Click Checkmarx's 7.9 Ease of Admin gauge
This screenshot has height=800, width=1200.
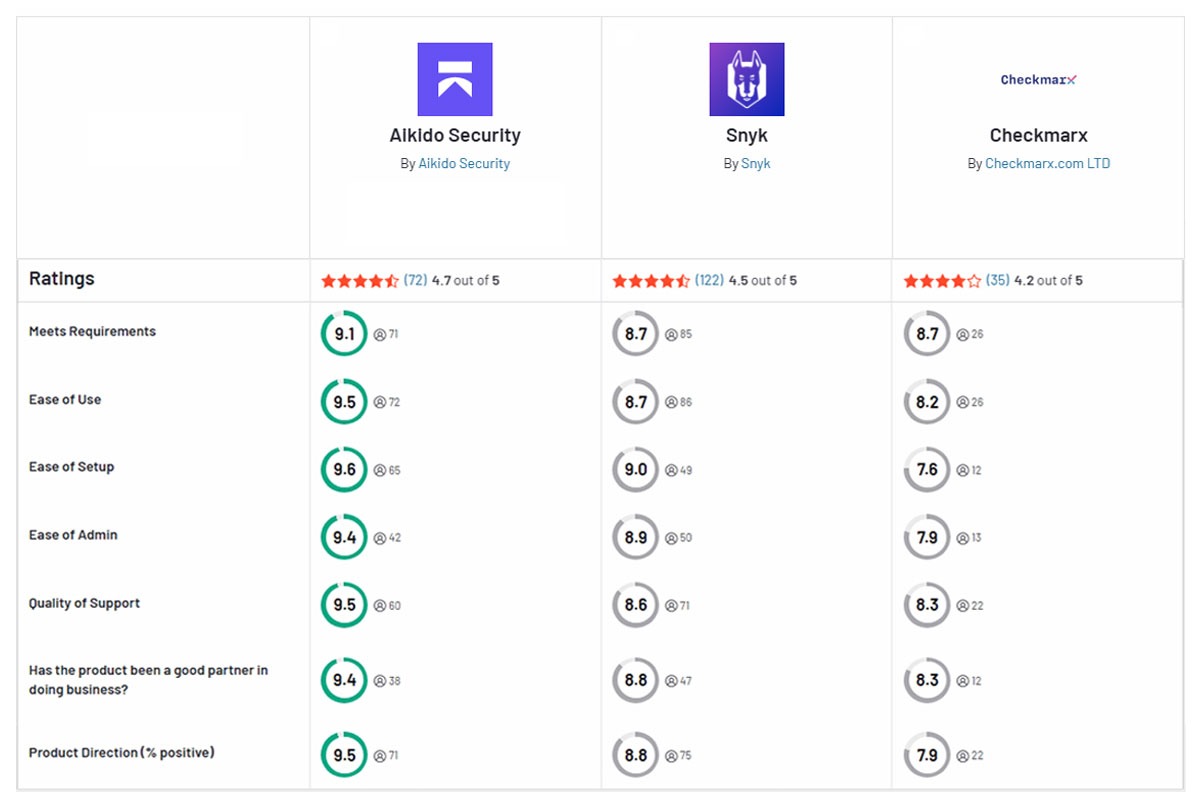pyautogui.click(x=927, y=538)
